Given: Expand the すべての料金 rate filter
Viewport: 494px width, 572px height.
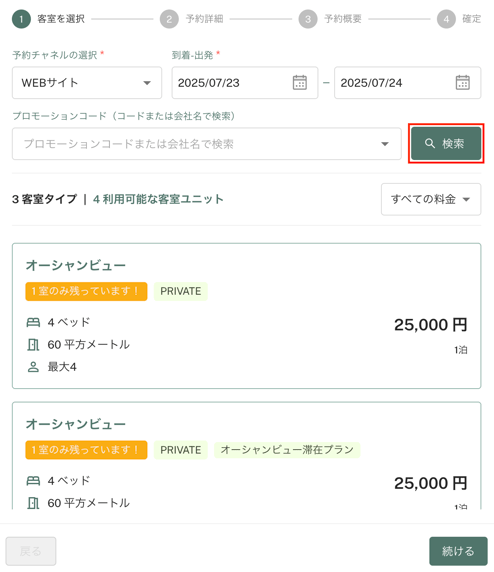Looking at the screenshot, I should (431, 199).
